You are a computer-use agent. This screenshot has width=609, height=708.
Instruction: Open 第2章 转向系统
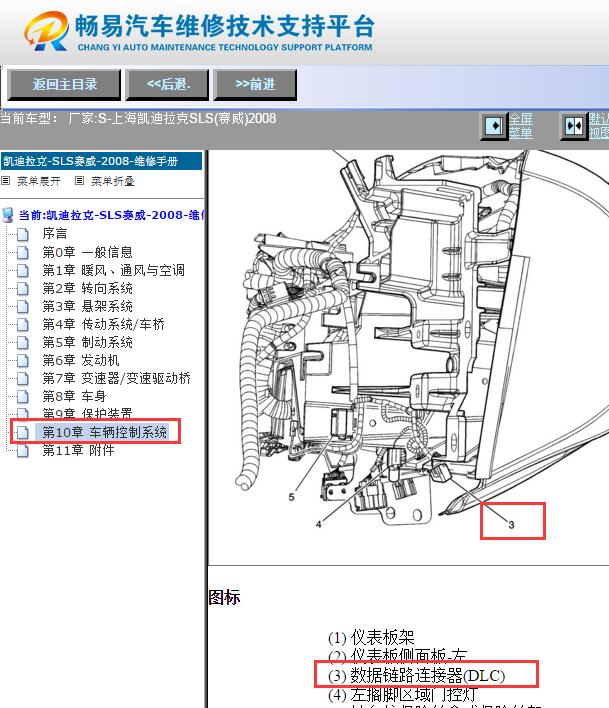87,288
